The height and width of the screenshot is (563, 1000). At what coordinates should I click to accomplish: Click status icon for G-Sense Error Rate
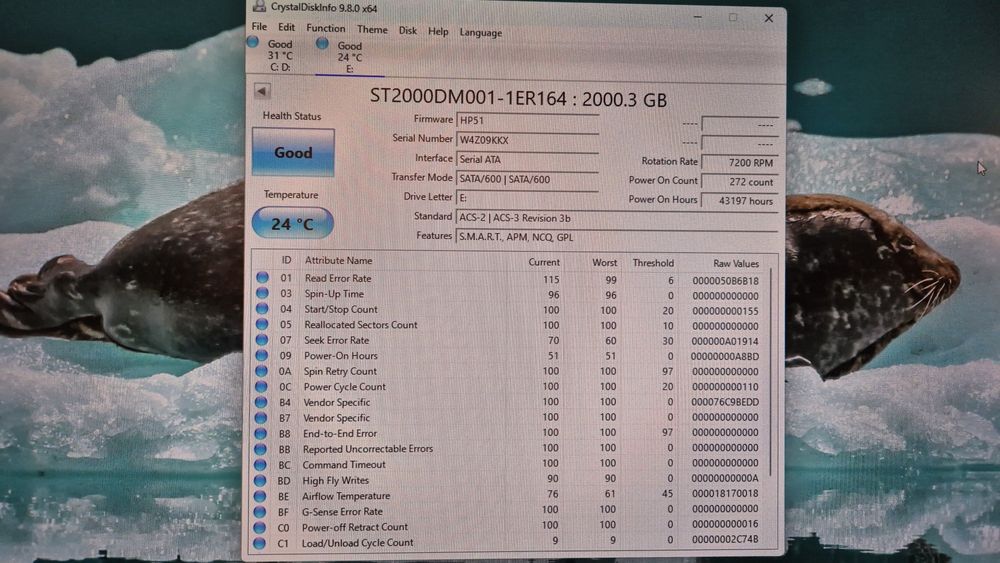(260, 511)
